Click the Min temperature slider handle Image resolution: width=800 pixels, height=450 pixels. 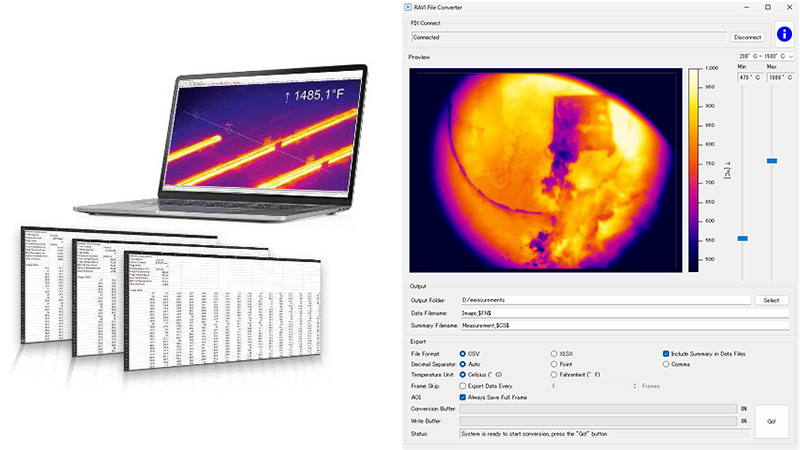click(742, 238)
